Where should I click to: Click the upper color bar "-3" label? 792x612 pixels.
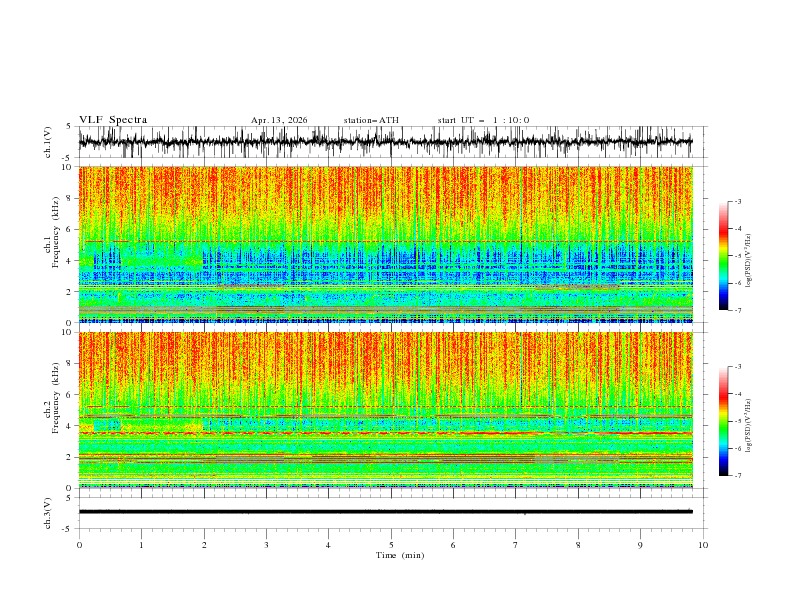[737, 201]
